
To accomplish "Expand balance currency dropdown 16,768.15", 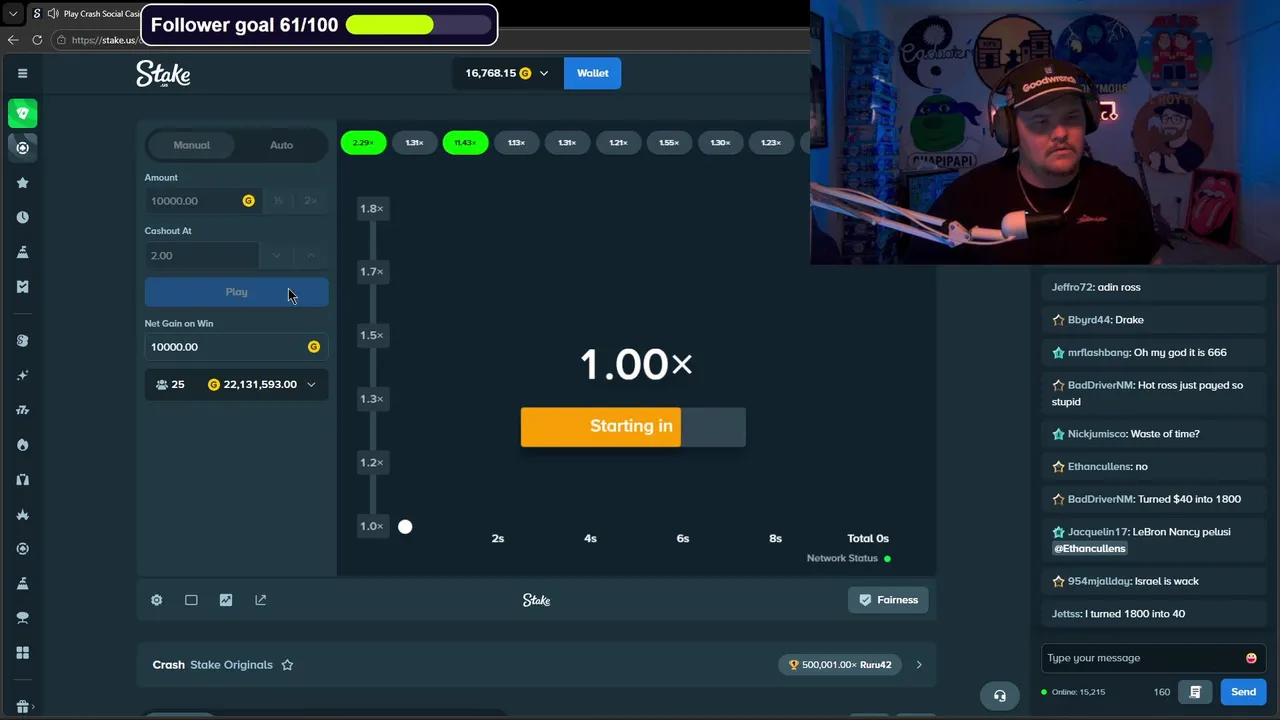I will click(543, 73).
